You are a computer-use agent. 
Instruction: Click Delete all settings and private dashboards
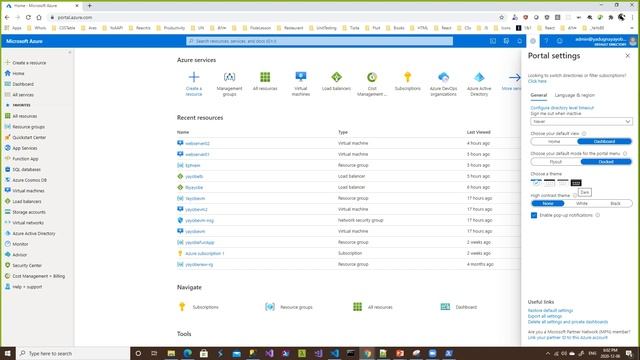(568, 322)
